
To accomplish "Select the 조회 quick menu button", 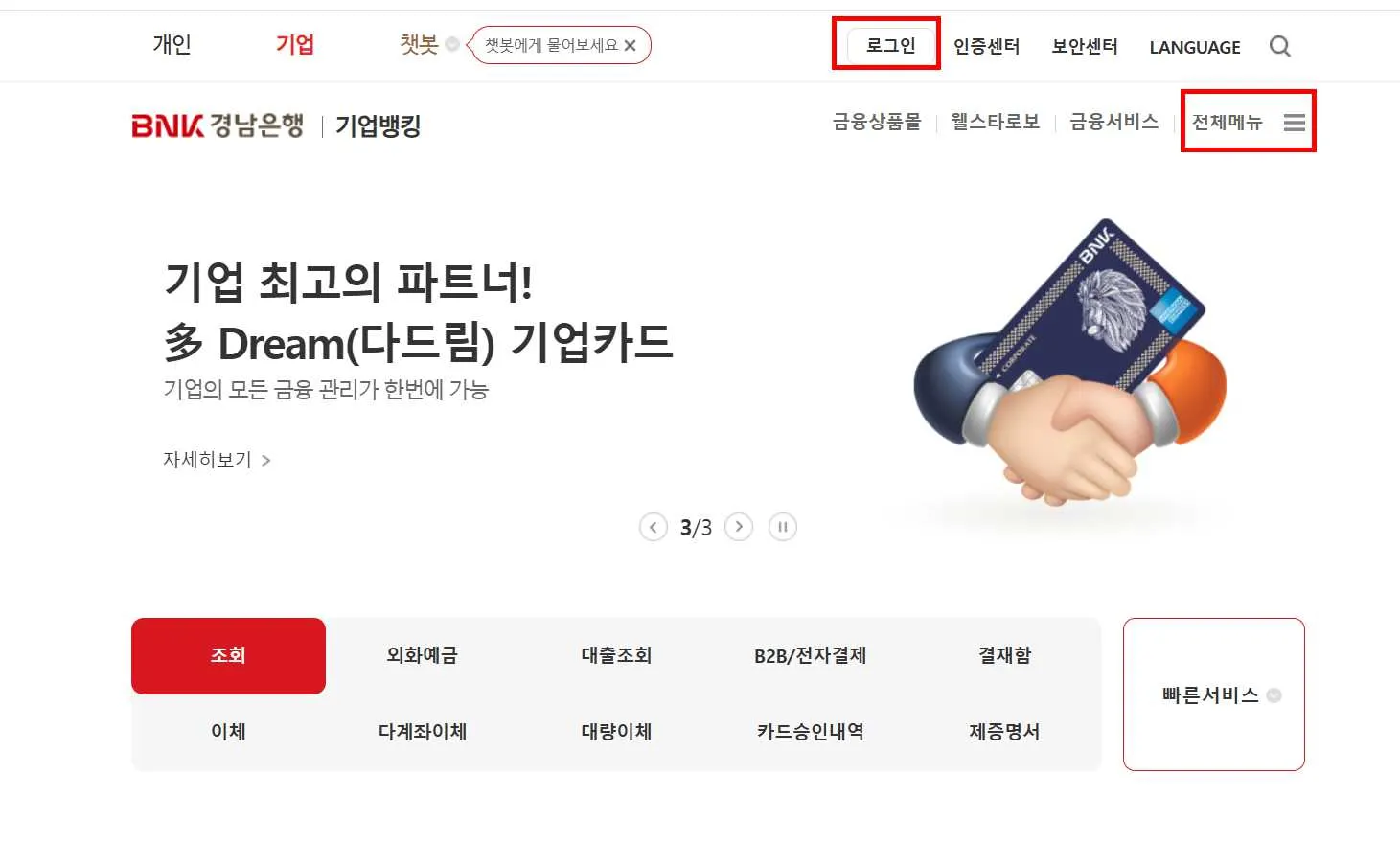I will (x=228, y=656).
